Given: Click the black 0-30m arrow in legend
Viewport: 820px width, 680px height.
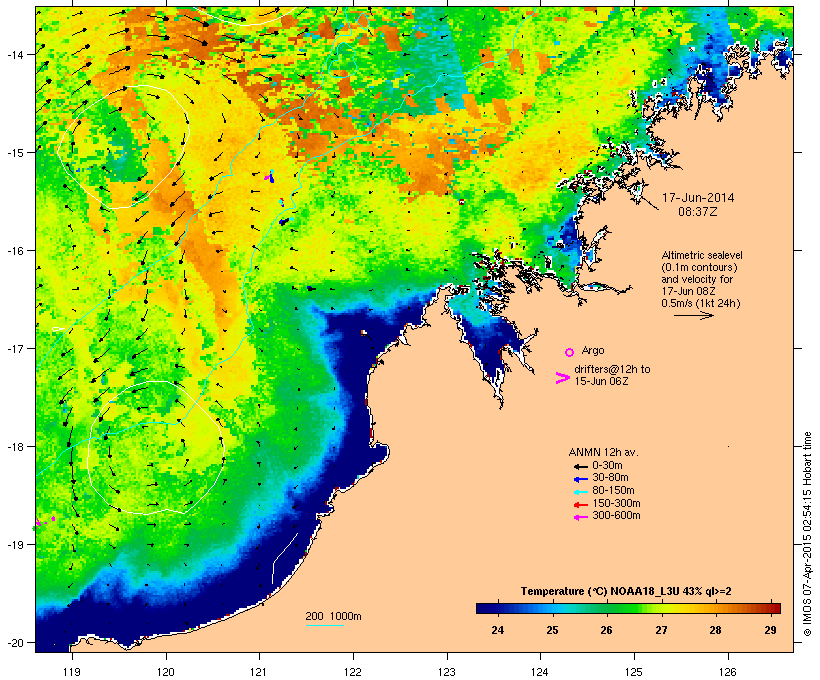Looking at the screenshot, I should (x=580, y=467).
